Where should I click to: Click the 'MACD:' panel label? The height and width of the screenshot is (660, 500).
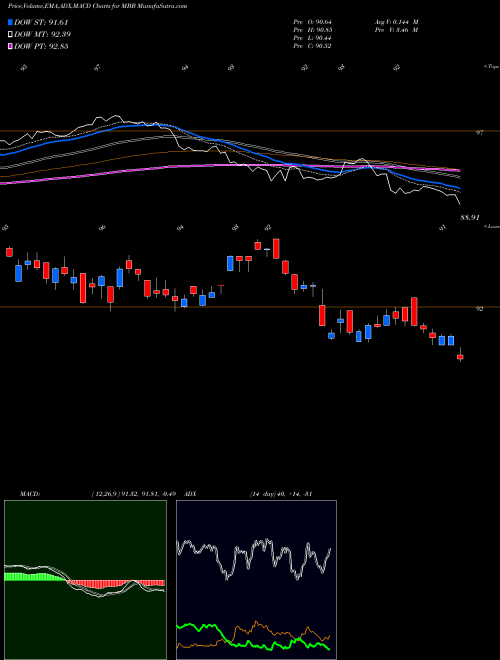click(x=30, y=493)
